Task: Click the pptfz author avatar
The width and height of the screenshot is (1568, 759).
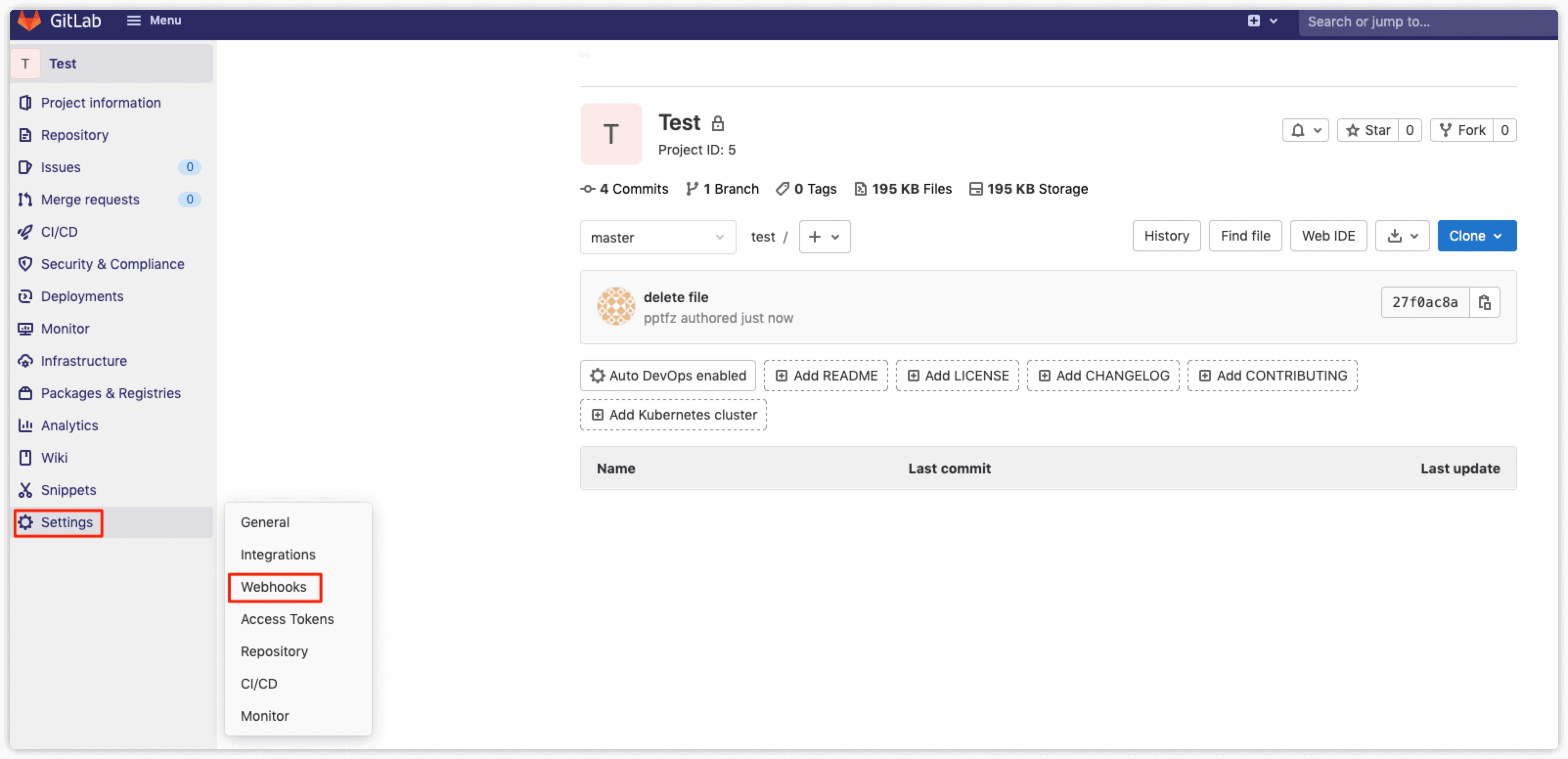Action: [615, 306]
